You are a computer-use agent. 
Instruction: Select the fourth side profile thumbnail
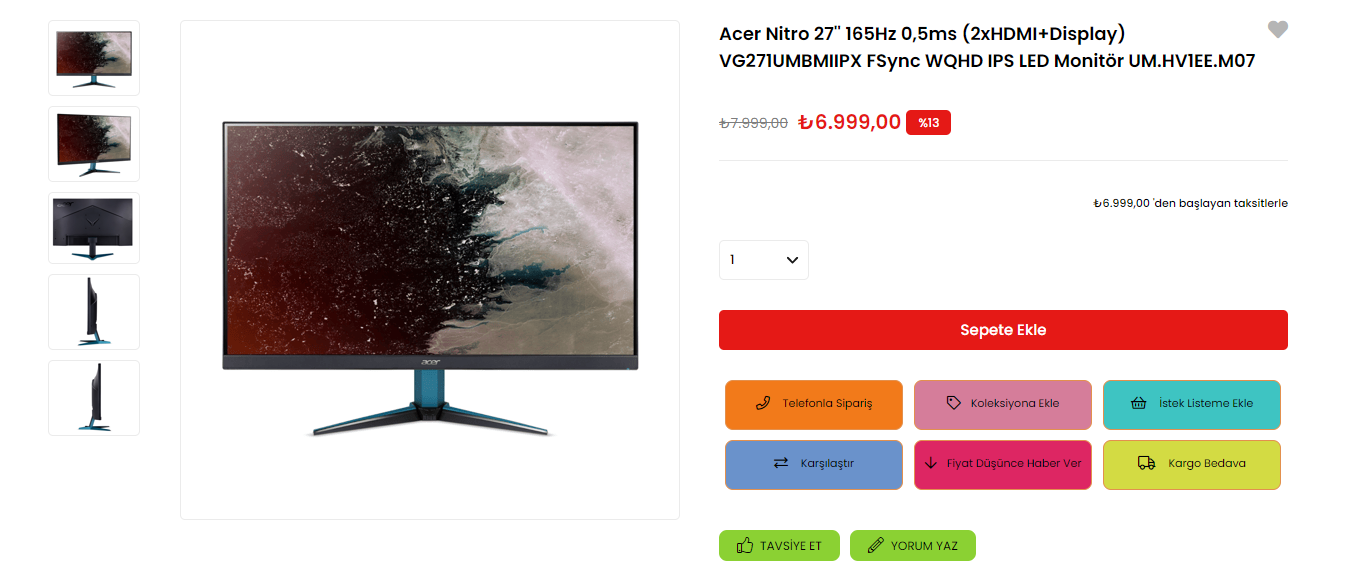tap(94, 312)
